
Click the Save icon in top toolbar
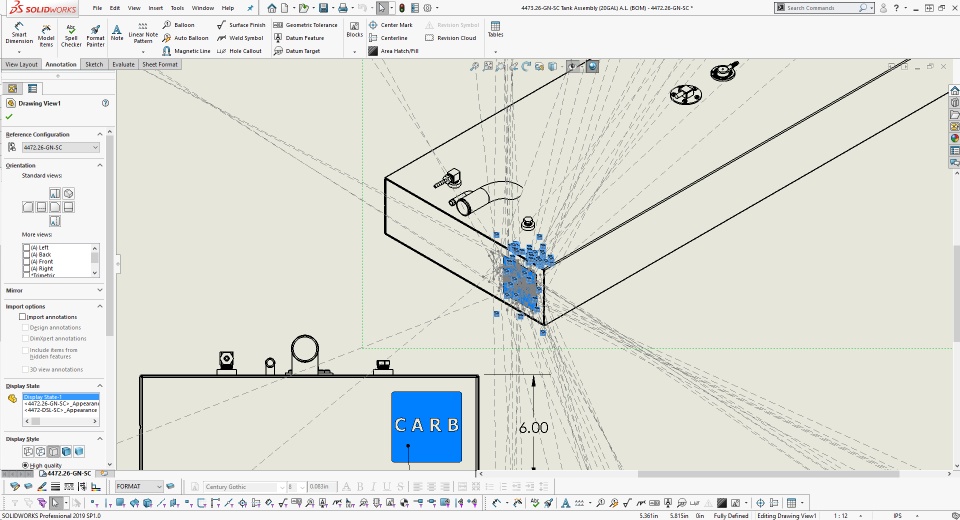tap(323, 8)
